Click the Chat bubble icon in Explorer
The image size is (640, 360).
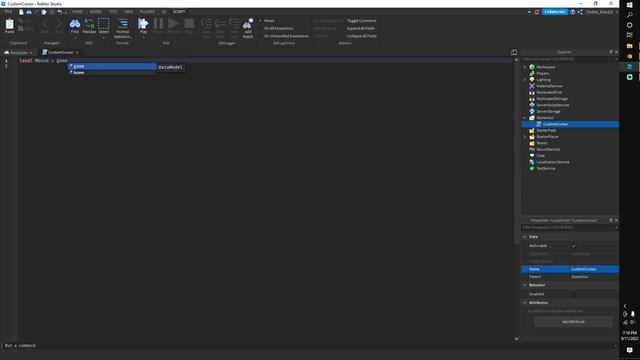(x=532, y=156)
